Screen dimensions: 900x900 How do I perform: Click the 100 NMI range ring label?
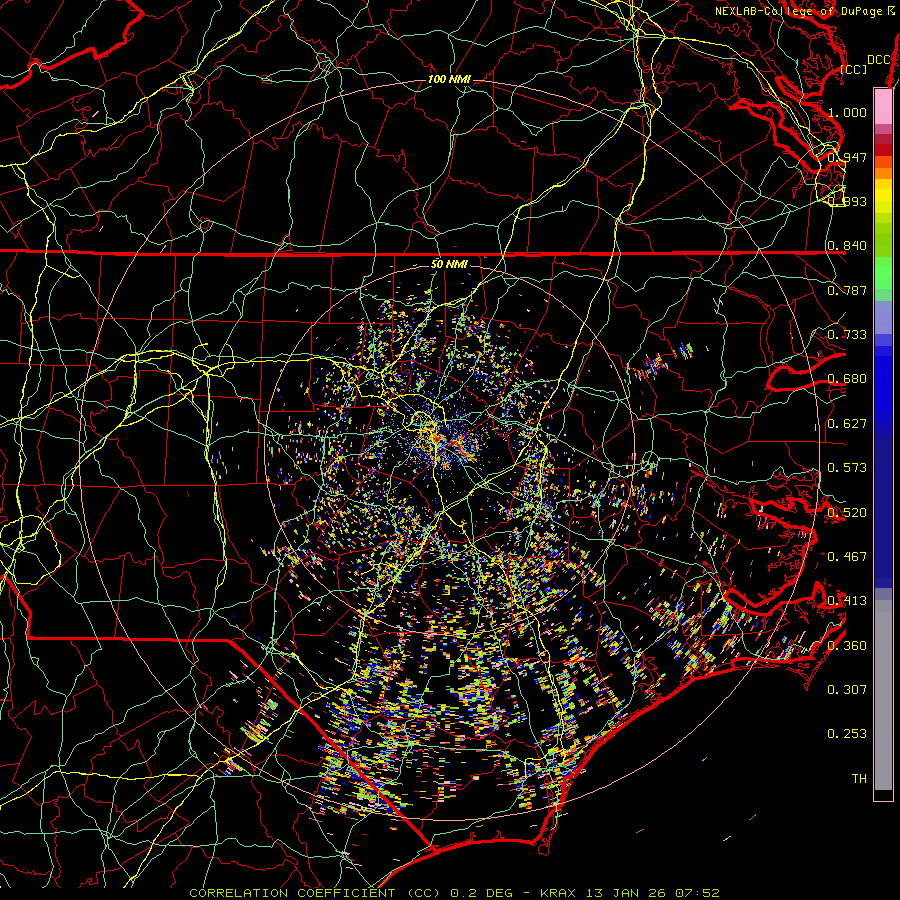(x=449, y=79)
